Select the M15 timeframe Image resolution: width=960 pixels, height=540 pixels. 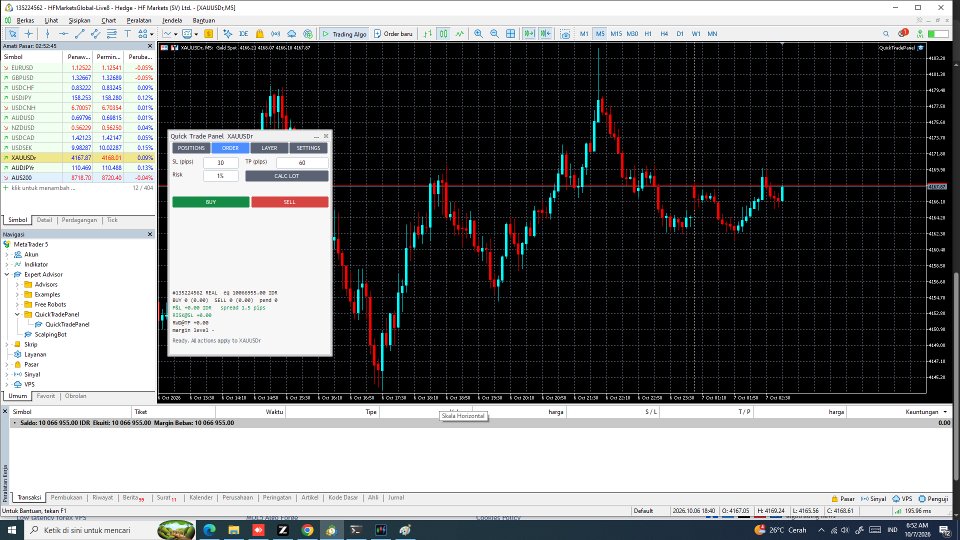(616, 34)
